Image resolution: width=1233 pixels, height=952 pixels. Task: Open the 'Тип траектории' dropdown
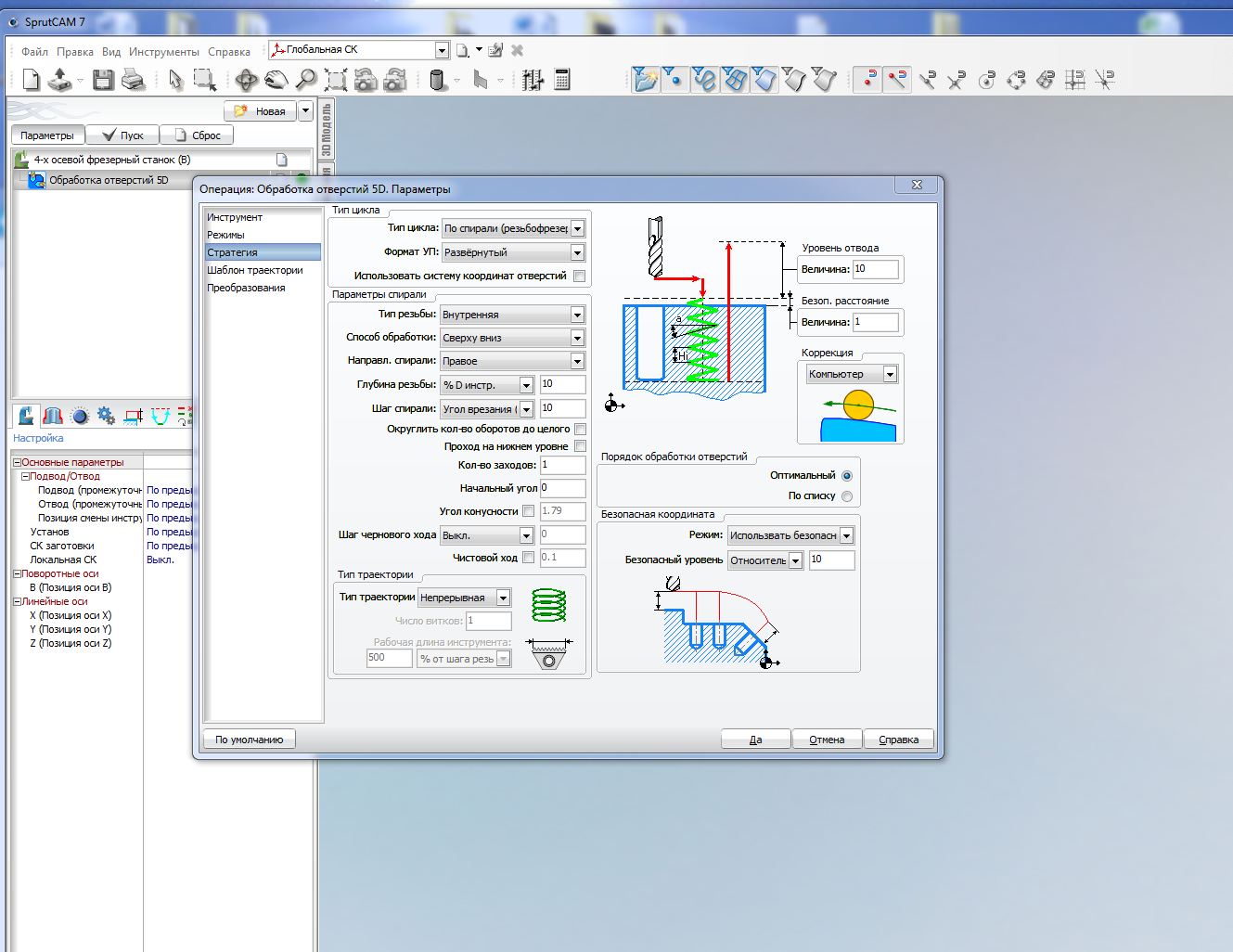465,598
